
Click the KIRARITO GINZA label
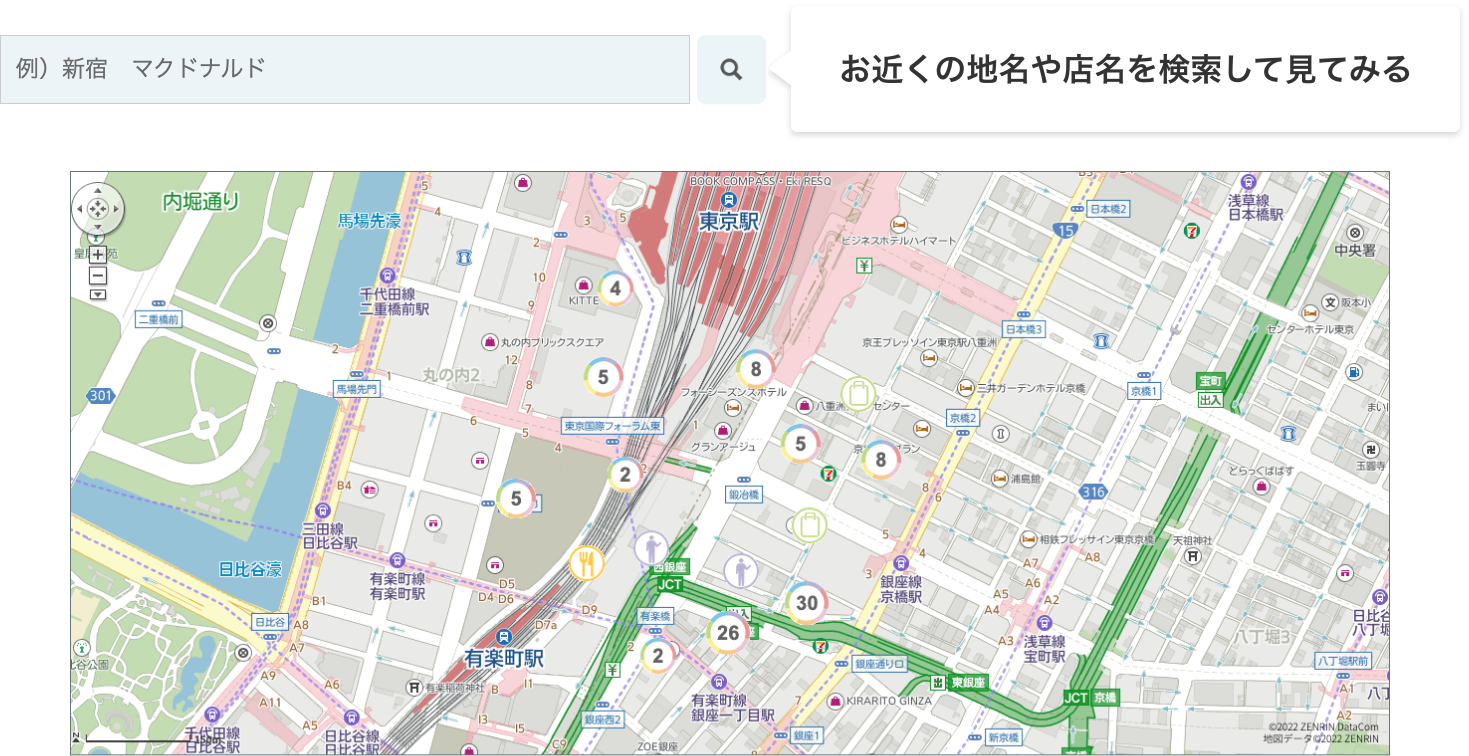889,701
